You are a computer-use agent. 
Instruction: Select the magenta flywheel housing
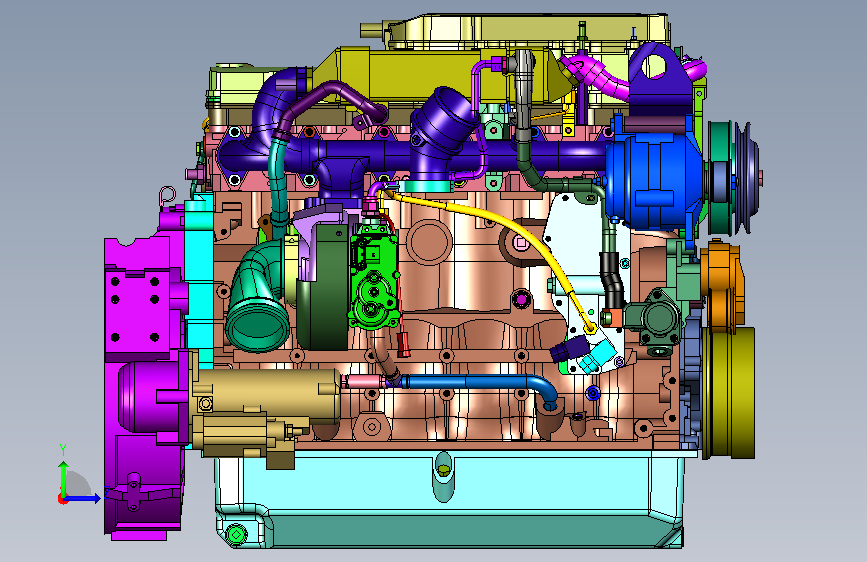144,387
